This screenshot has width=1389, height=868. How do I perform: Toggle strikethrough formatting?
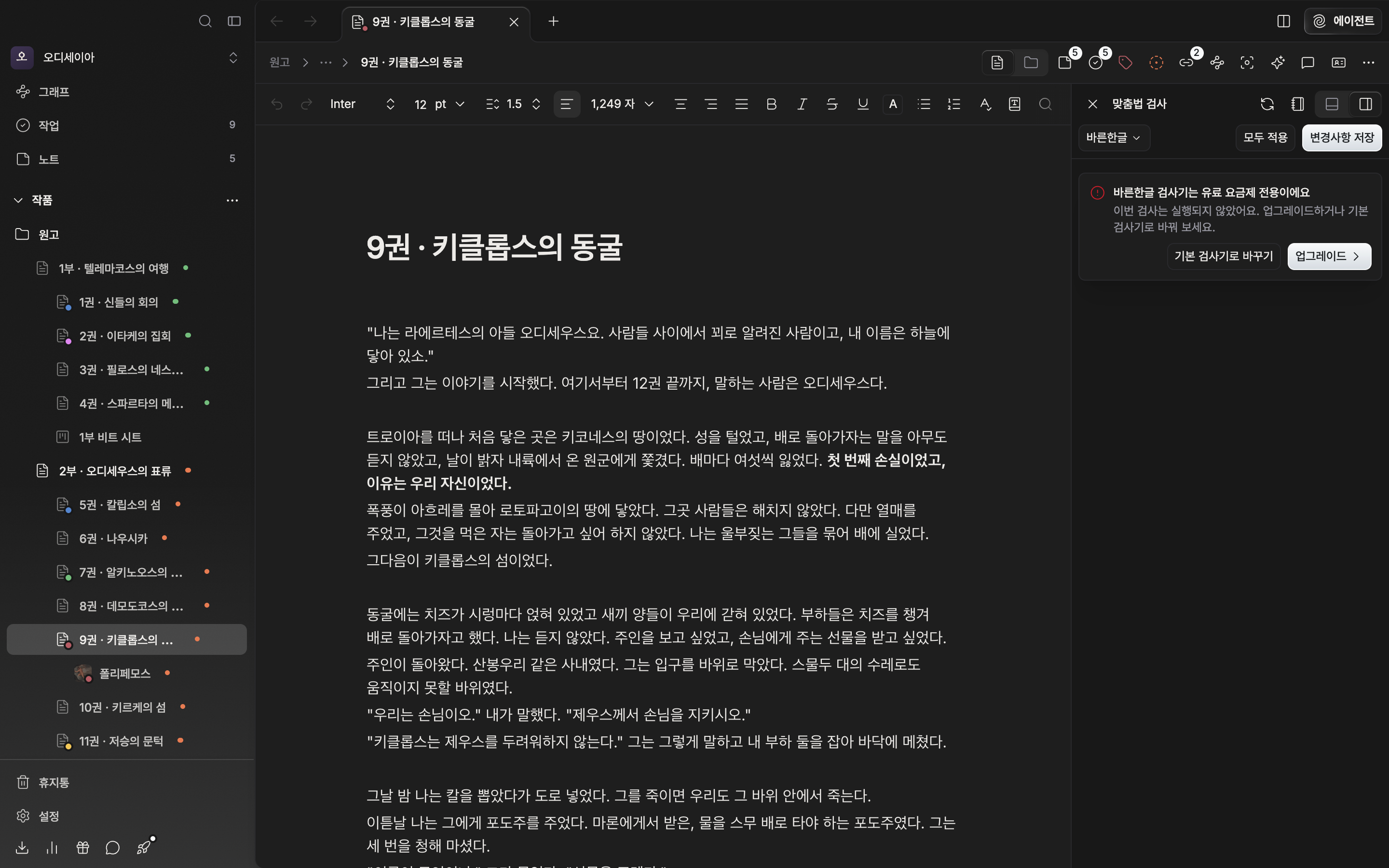pos(831,104)
